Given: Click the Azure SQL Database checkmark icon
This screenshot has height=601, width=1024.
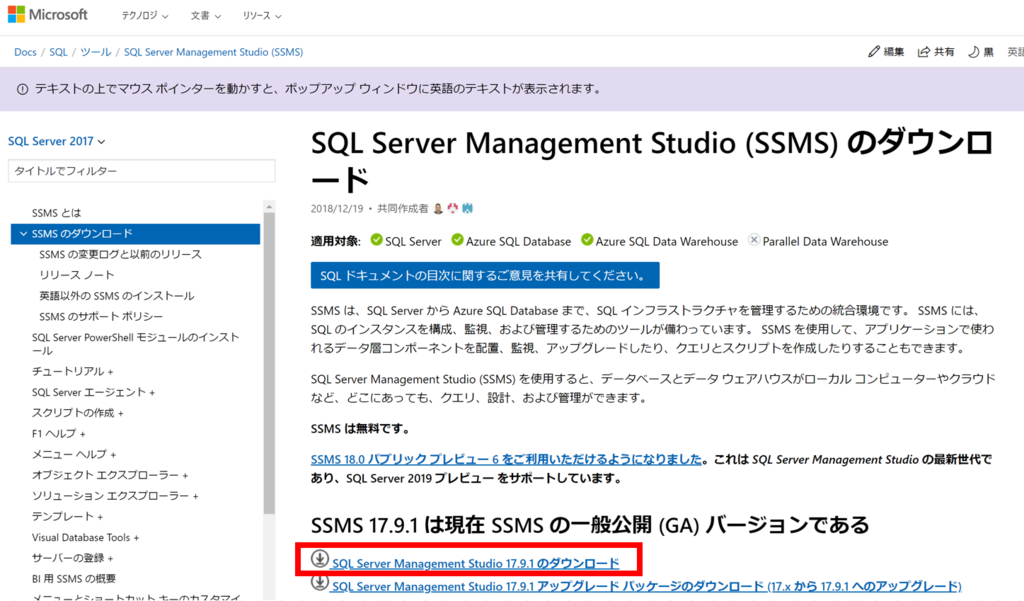Looking at the screenshot, I should (x=457, y=240).
